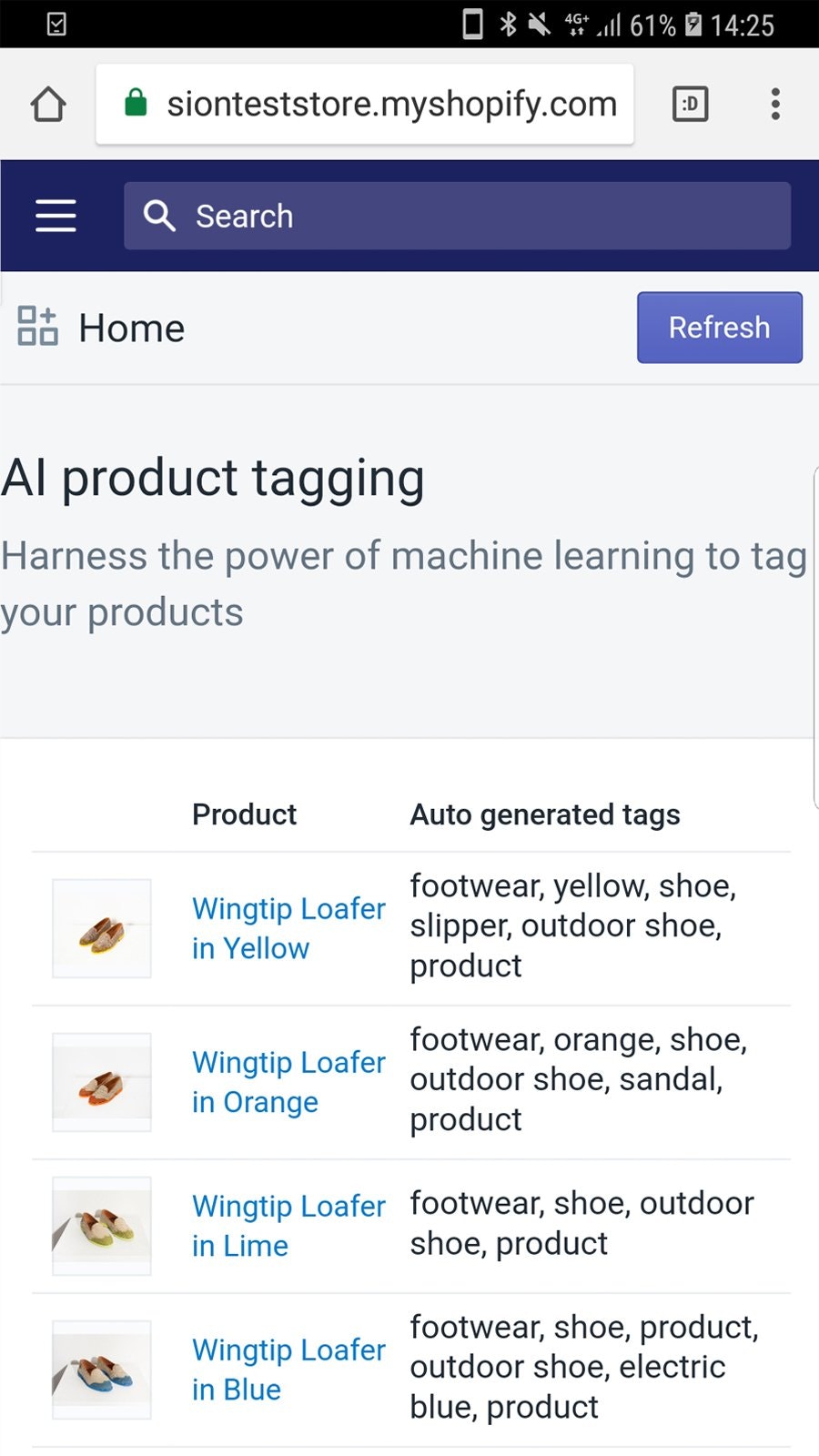This screenshot has height=1456, width=819.
Task: Open Wingtip Loafer in Orange product page
Action: click(x=288, y=1082)
